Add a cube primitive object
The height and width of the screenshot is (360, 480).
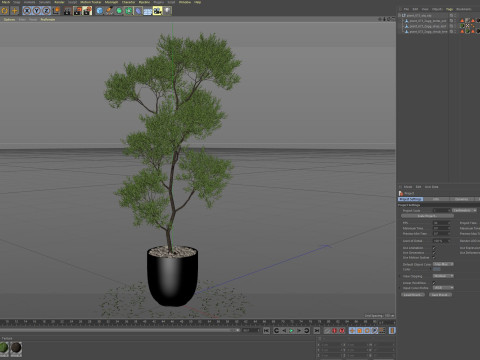pyautogui.click(x=99, y=11)
